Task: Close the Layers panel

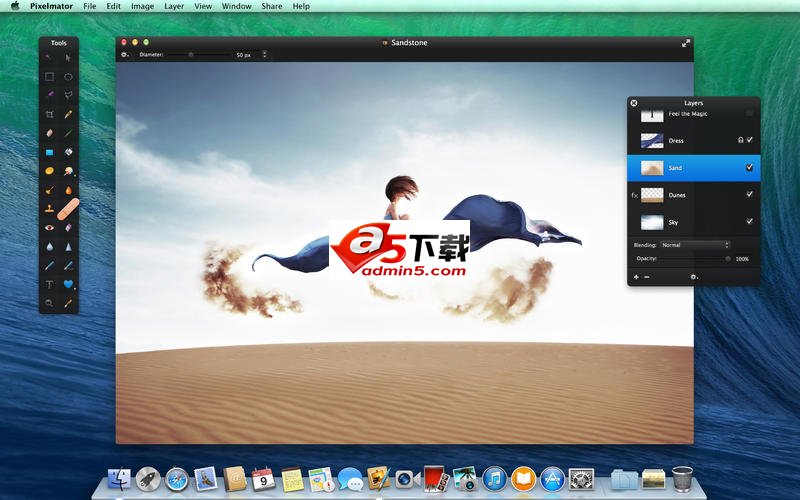Action: tap(634, 103)
